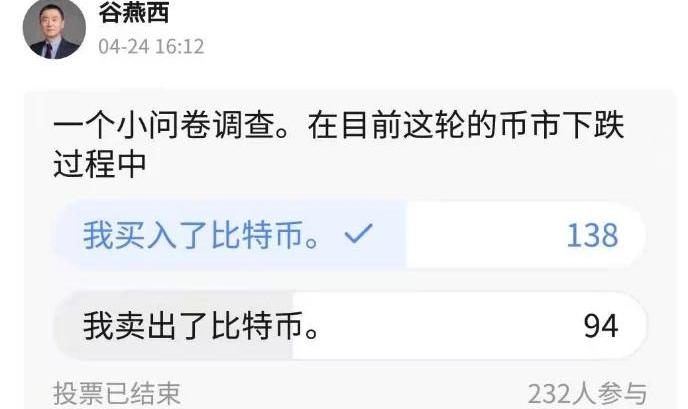Click the poll question 一个小问卷调查 text
The width and height of the screenshot is (688, 409).
click(172, 125)
